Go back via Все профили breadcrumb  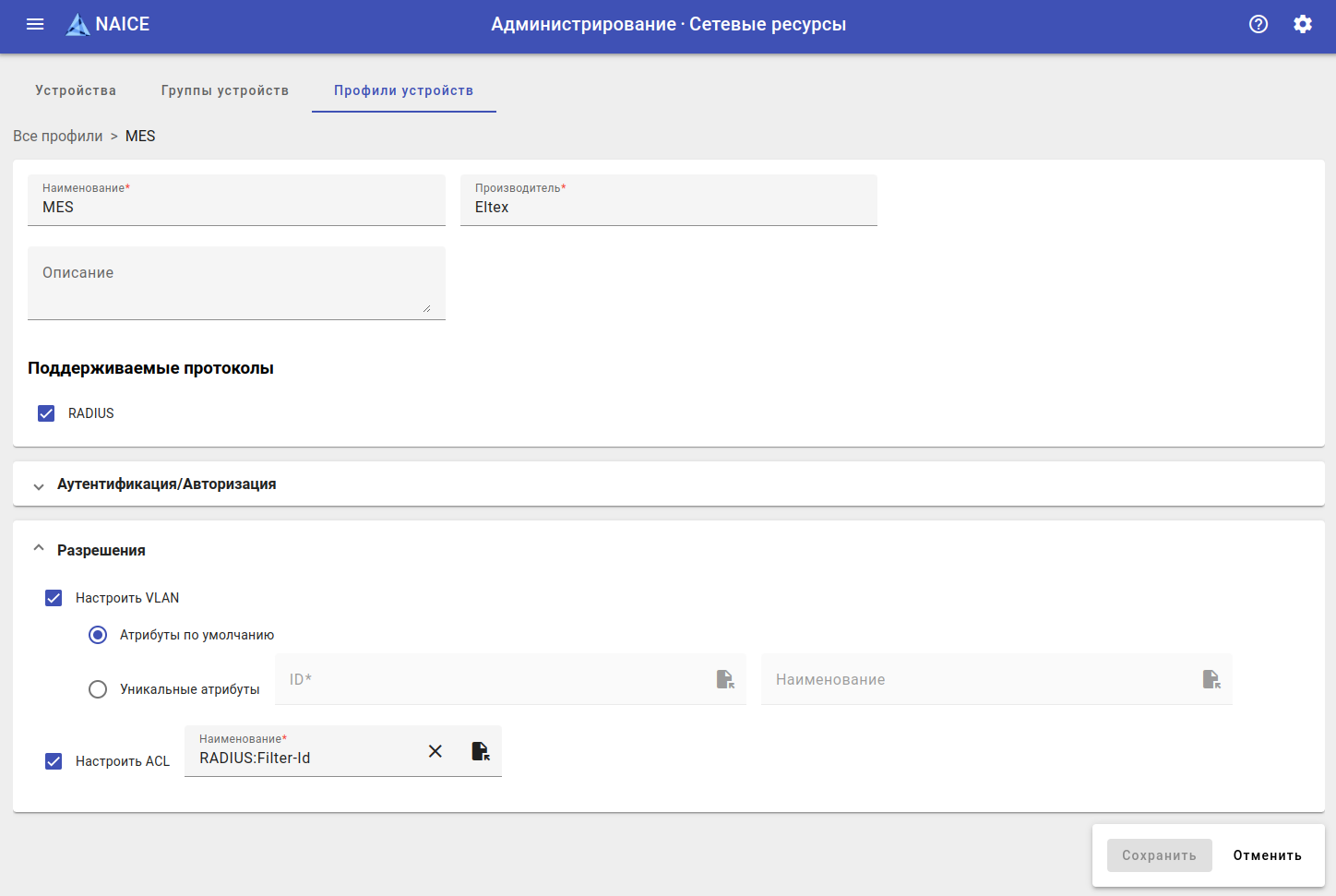58,136
